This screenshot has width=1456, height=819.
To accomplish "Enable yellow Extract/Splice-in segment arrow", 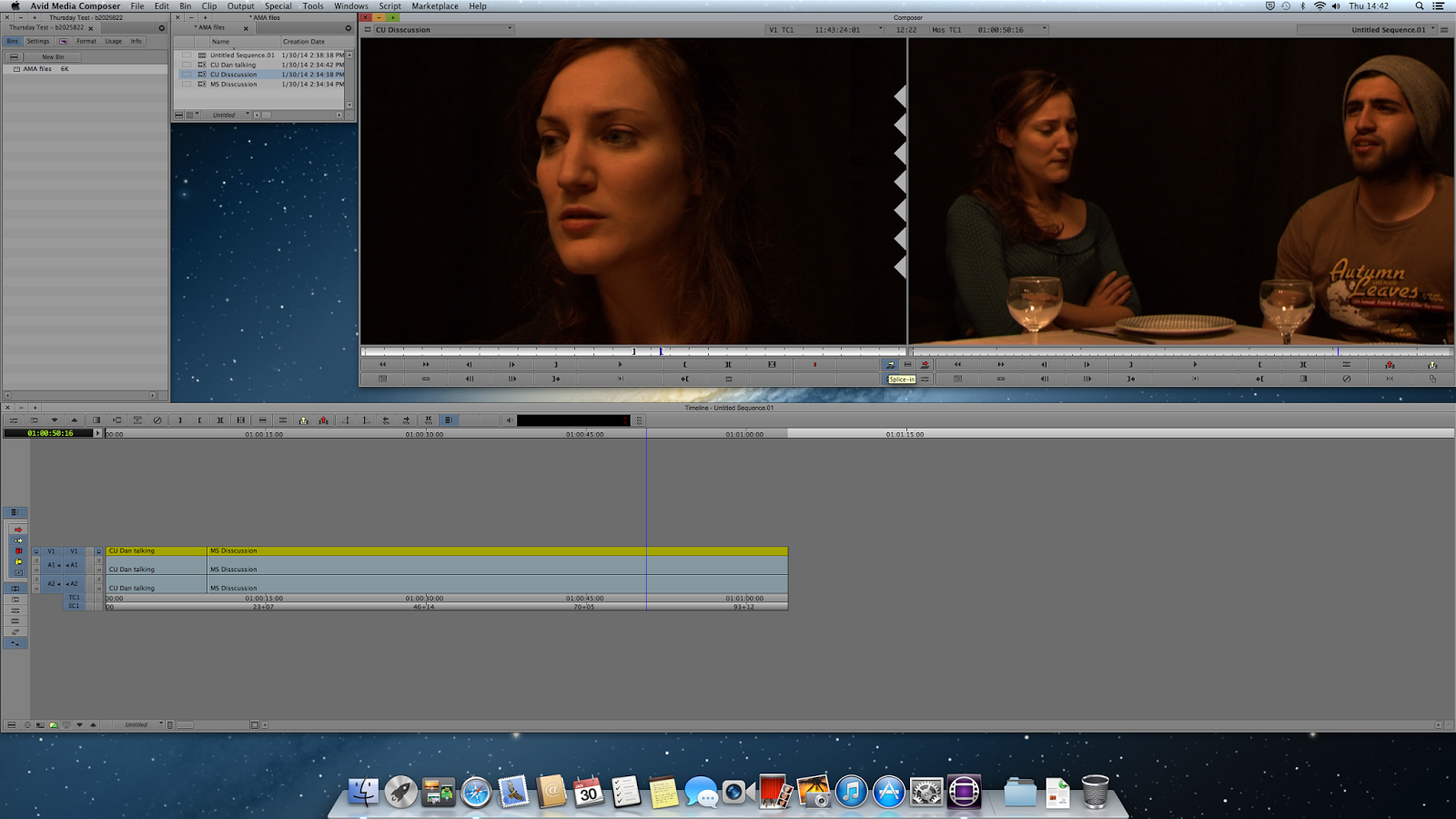I will (18, 541).
